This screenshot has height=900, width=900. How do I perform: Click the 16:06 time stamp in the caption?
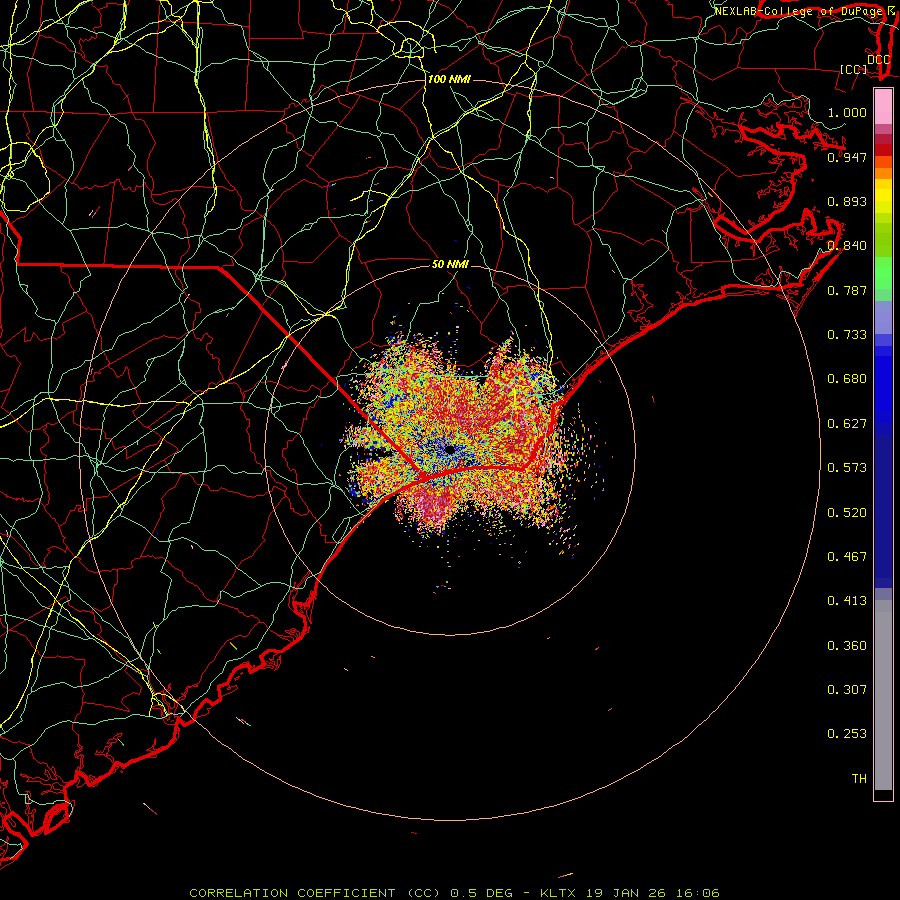698,893
